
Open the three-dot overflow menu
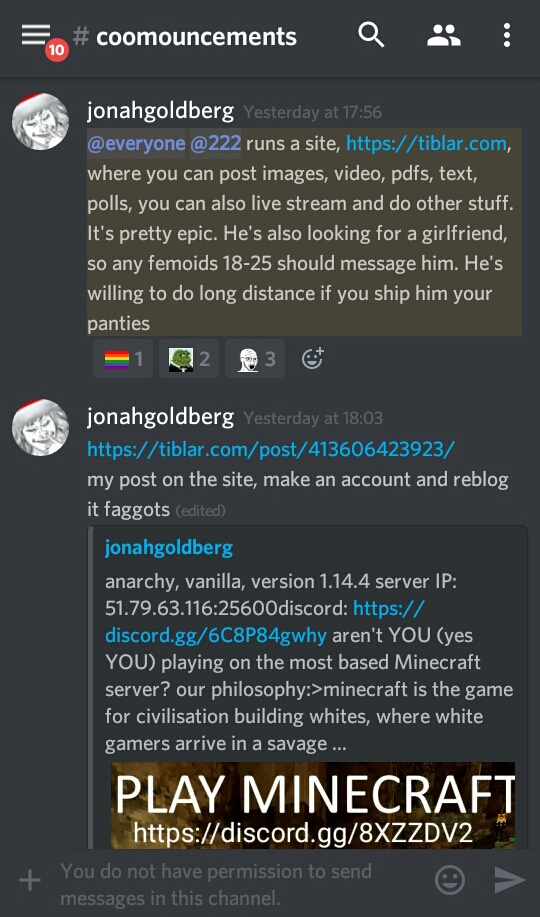(x=507, y=35)
